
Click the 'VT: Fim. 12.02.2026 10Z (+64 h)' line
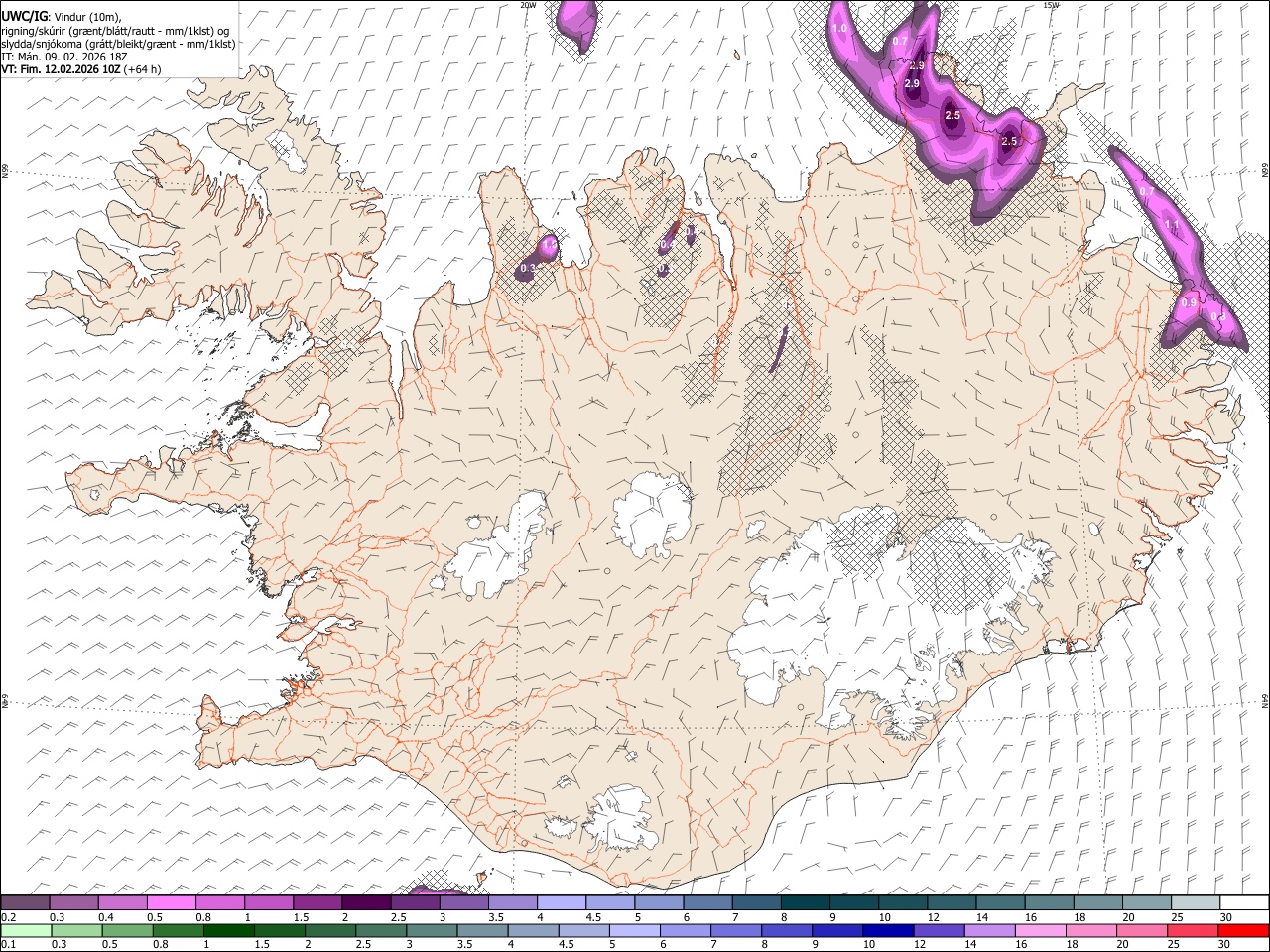pos(81,69)
